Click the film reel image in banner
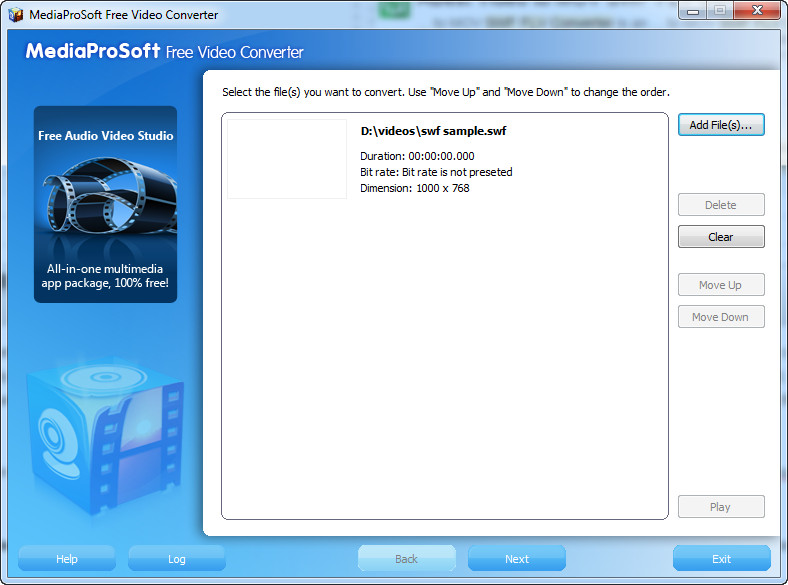 point(110,196)
